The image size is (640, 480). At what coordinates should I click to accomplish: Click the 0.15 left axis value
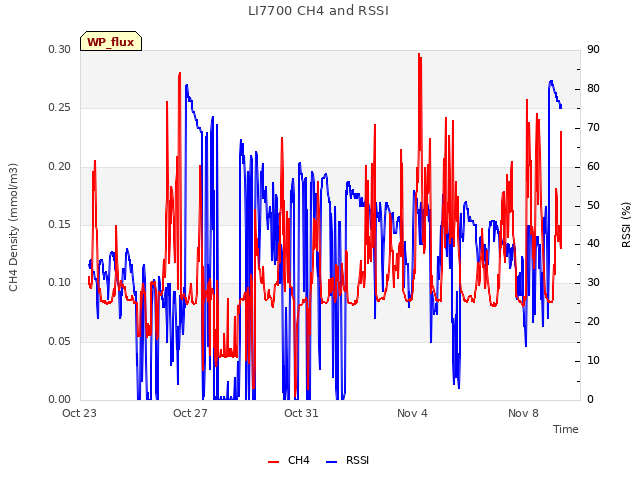[x=60, y=224]
